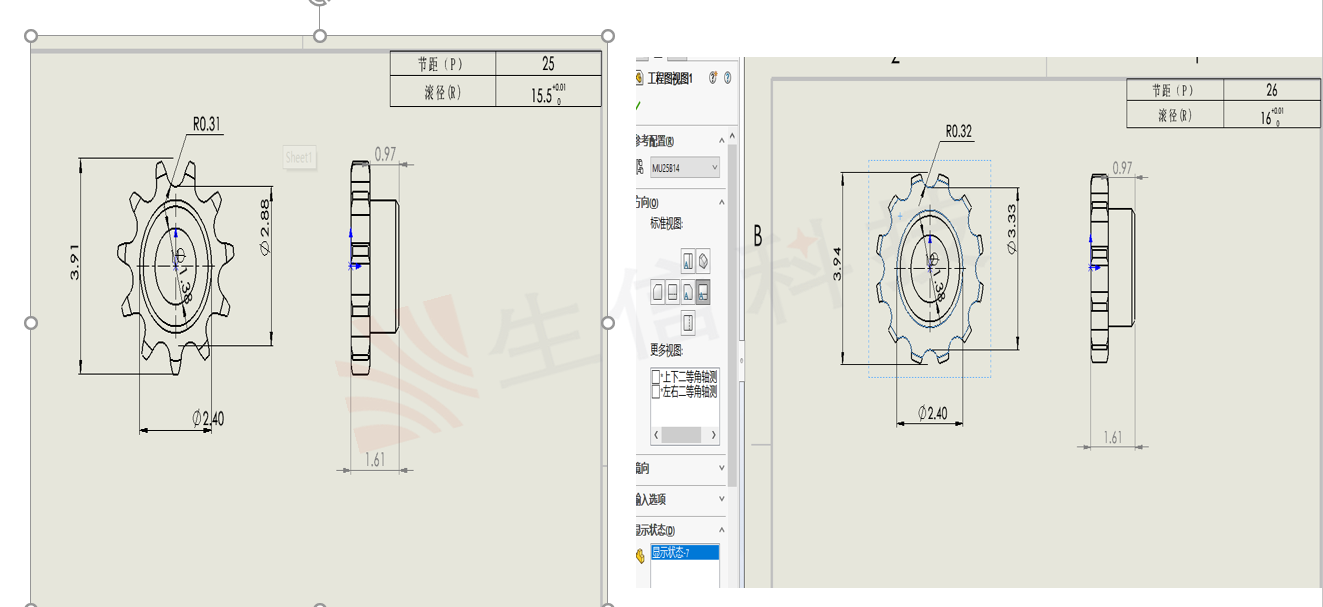The width and height of the screenshot is (1323, 607).
Task: Open the MU25B14 configuration dropdown
Action: 714,168
